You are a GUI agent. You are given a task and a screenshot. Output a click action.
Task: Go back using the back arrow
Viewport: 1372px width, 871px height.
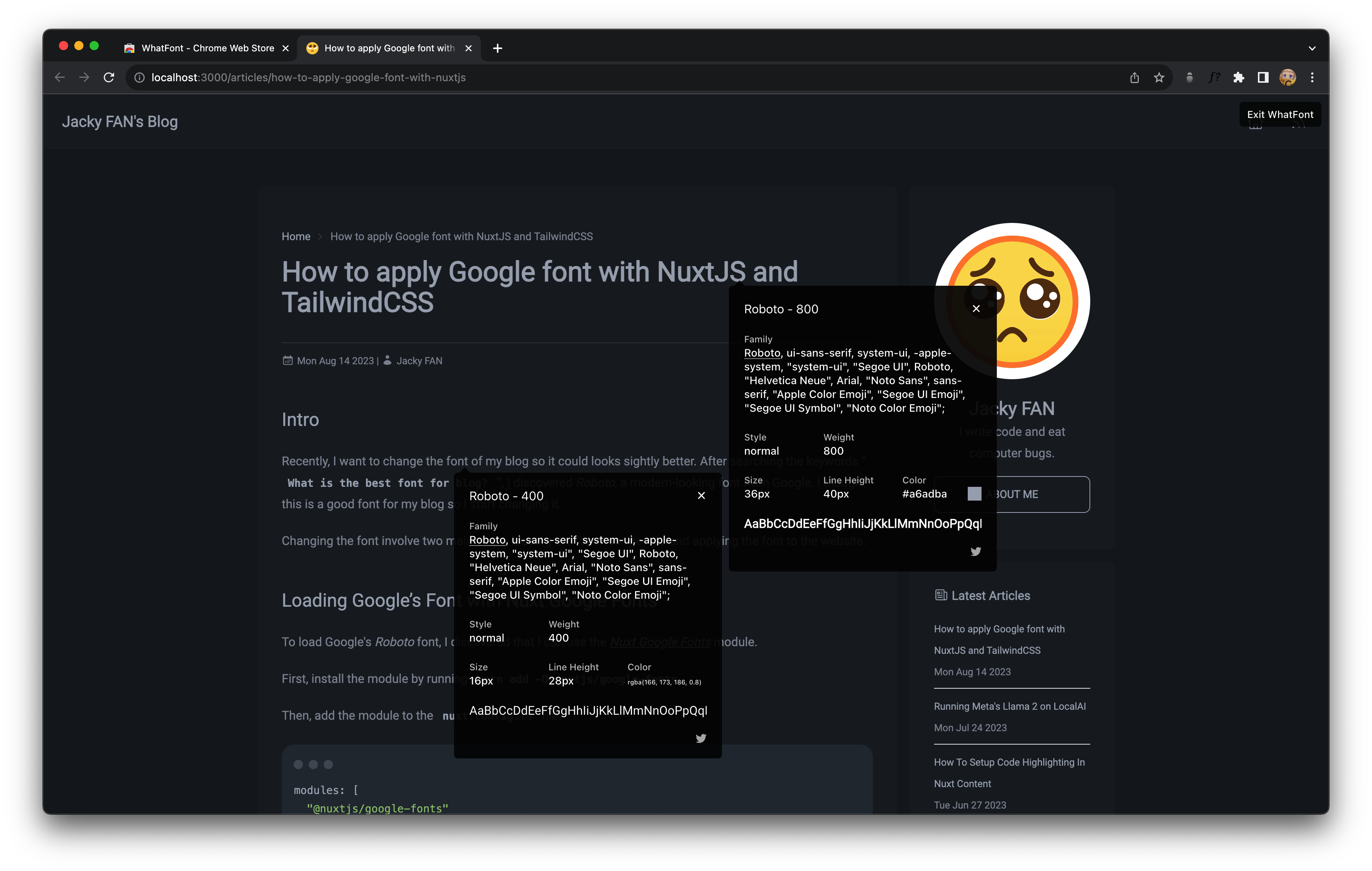point(60,77)
